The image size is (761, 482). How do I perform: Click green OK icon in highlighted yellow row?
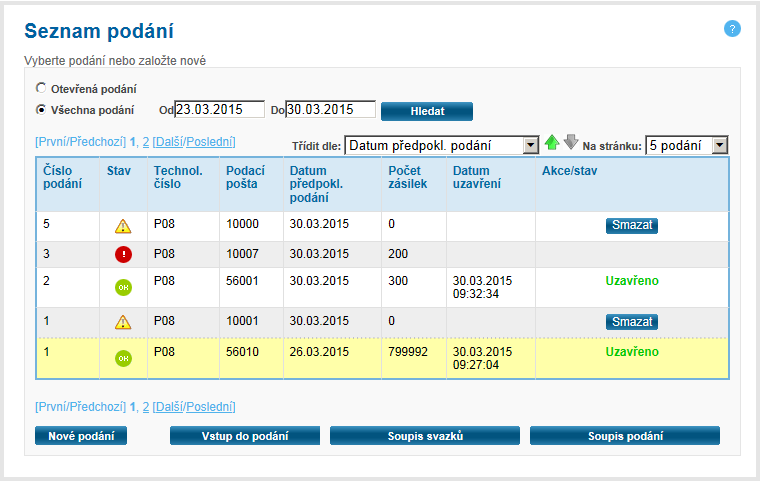[x=123, y=357]
